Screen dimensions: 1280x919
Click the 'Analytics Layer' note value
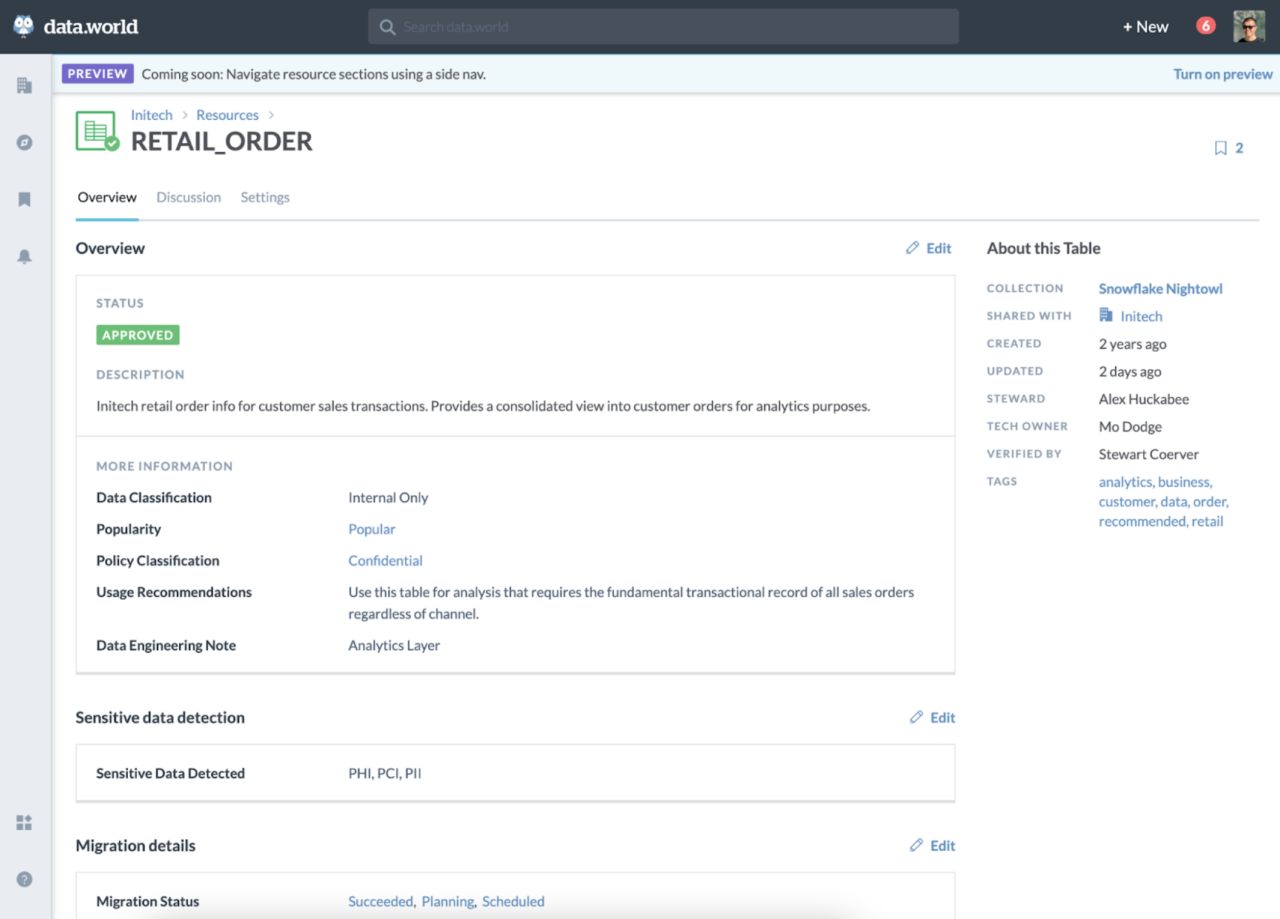pyautogui.click(x=394, y=645)
